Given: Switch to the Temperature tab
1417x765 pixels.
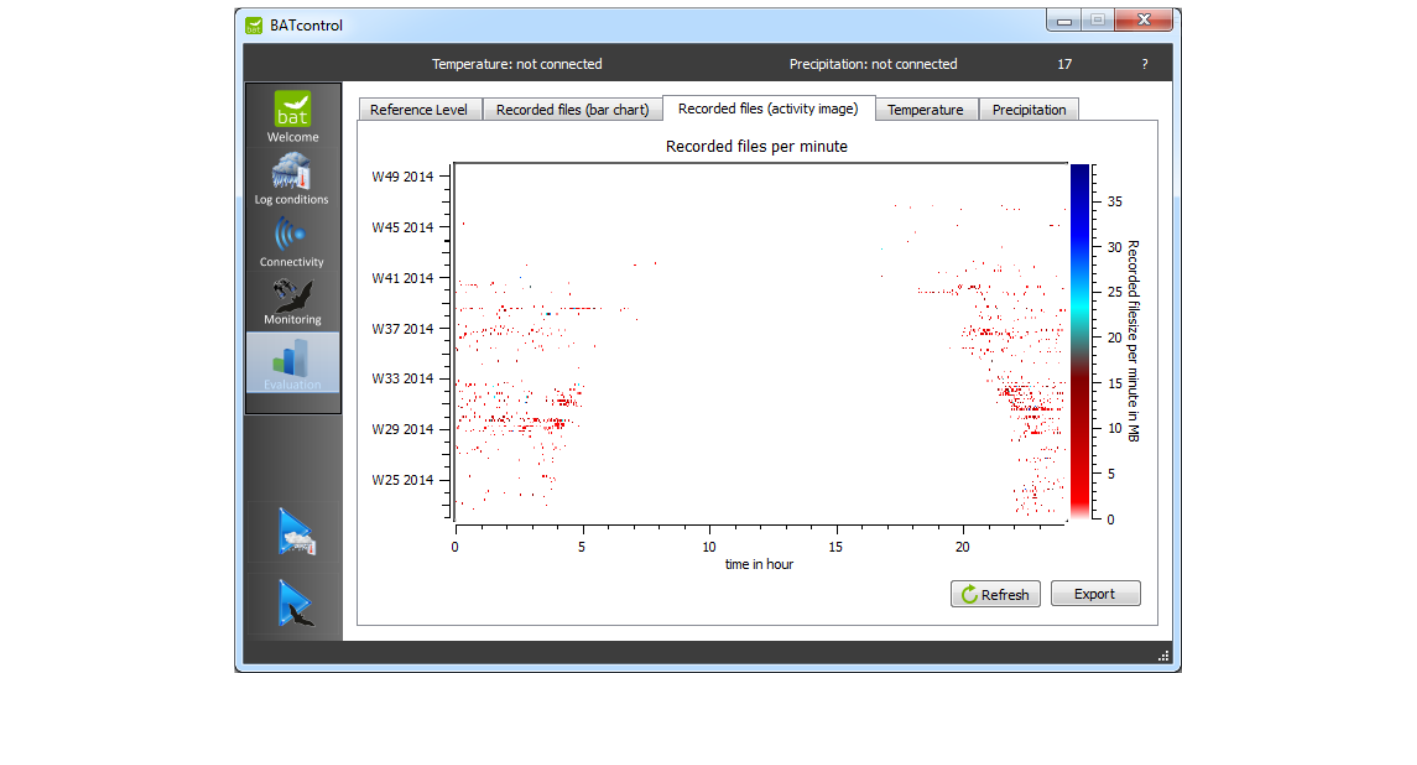Looking at the screenshot, I should (925, 110).
